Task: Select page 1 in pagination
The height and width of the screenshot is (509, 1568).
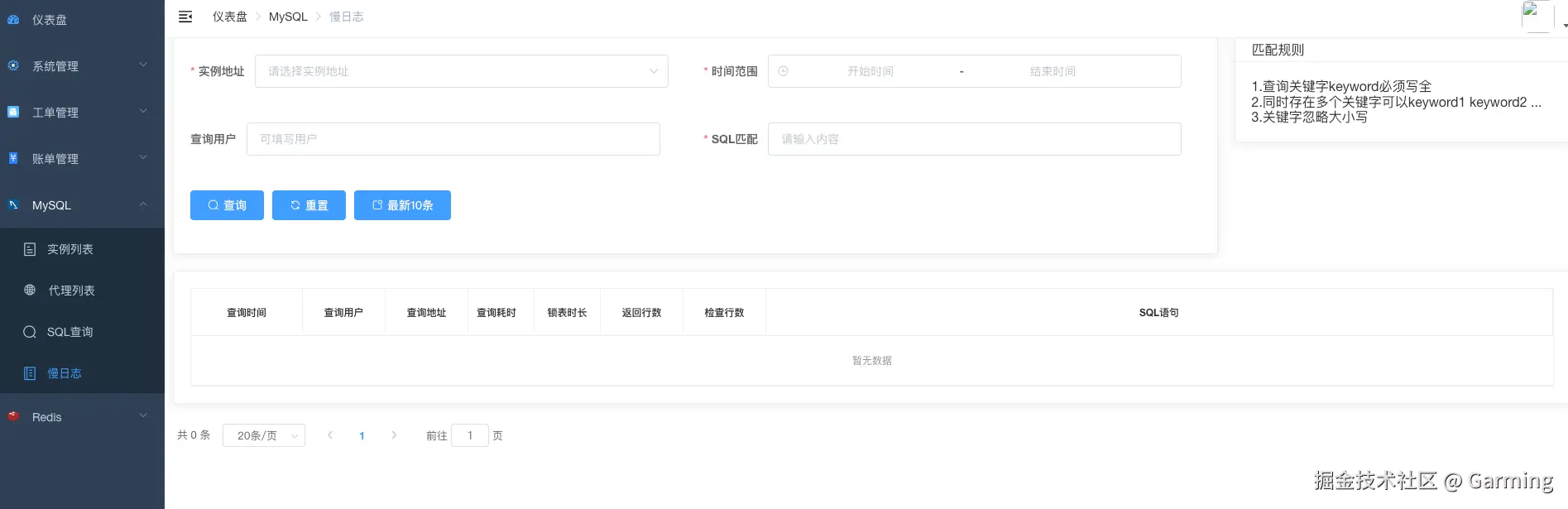Action: [x=362, y=435]
